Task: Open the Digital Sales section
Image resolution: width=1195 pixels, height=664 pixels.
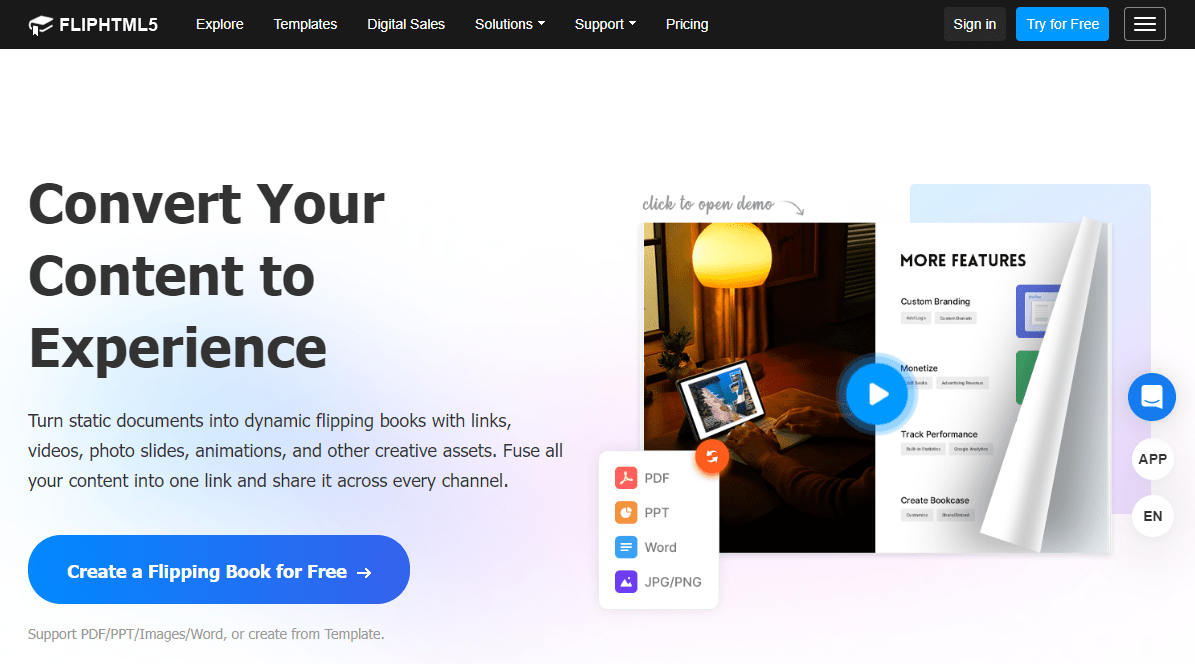Action: point(406,24)
